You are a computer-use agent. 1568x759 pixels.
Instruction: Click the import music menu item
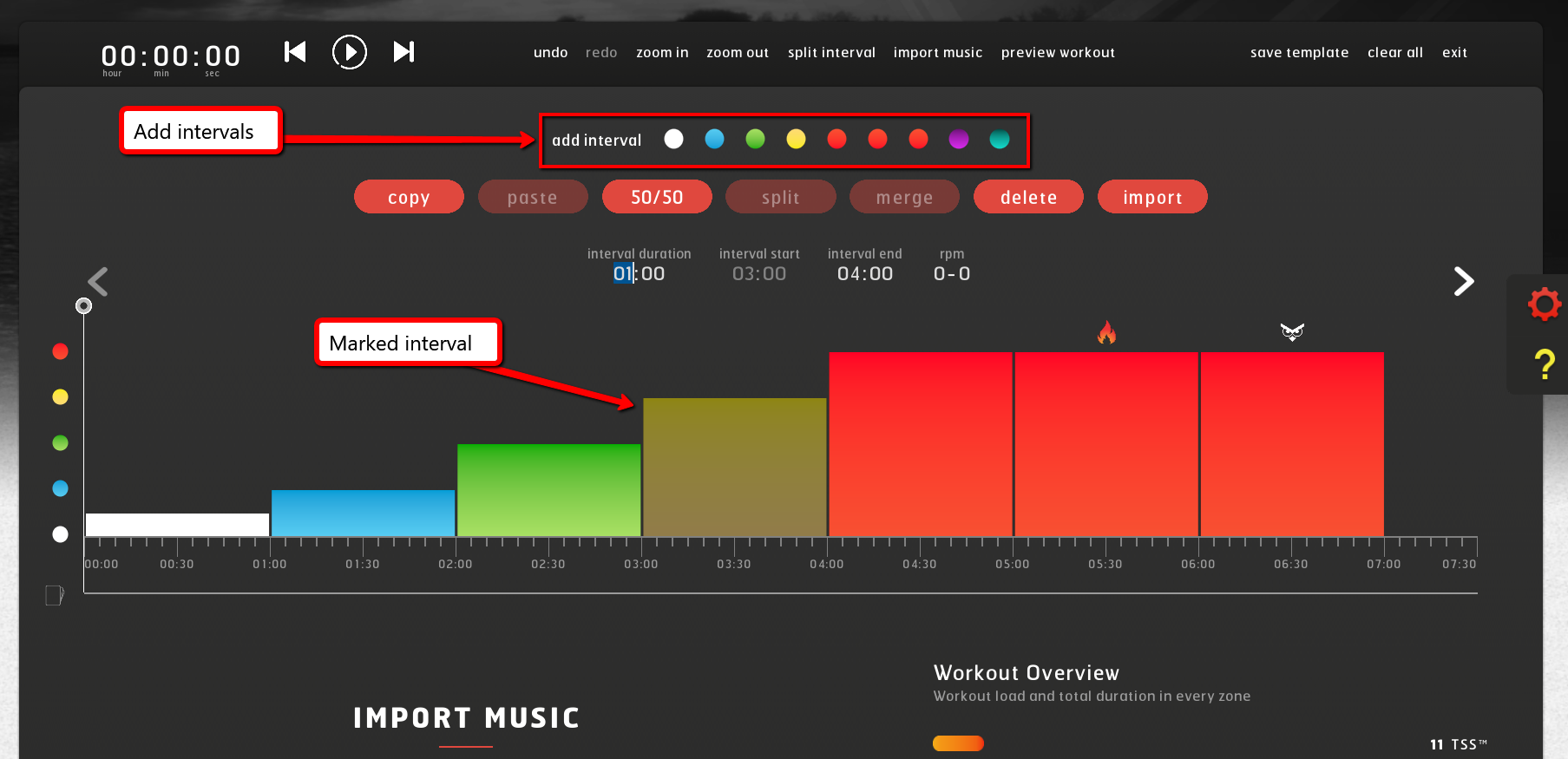coord(937,53)
